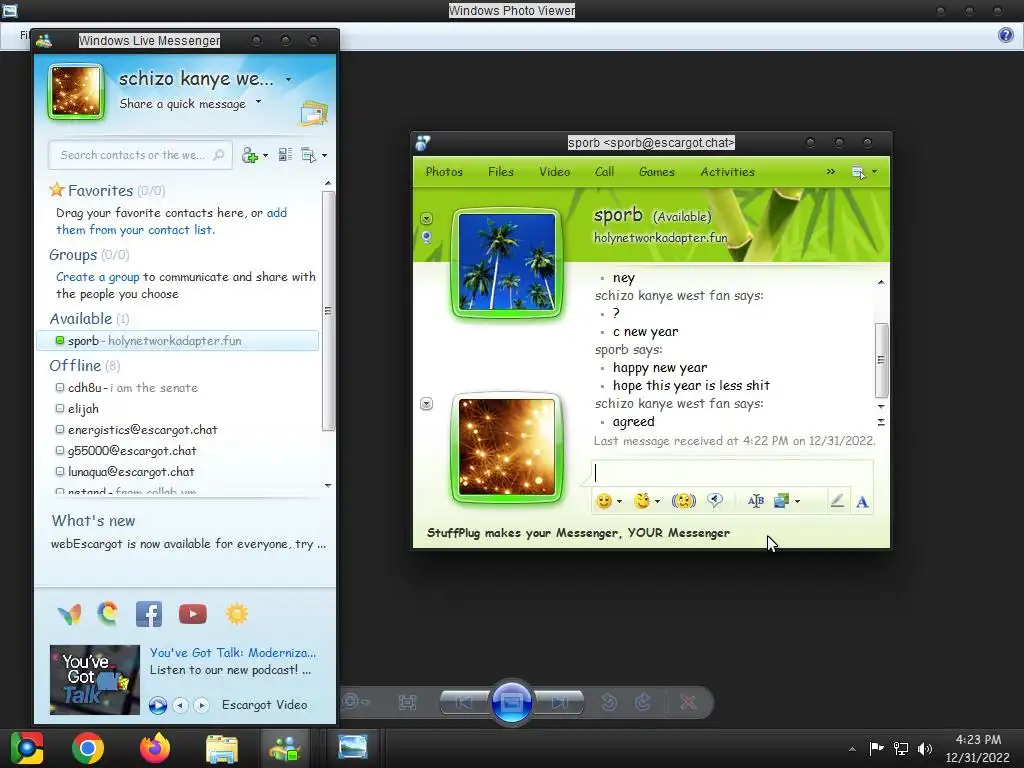The height and width of the screenshot is (768, 1024).
Task: Click your display picture in Messenger
Action: pyautogui.click(x=76, y=92)
